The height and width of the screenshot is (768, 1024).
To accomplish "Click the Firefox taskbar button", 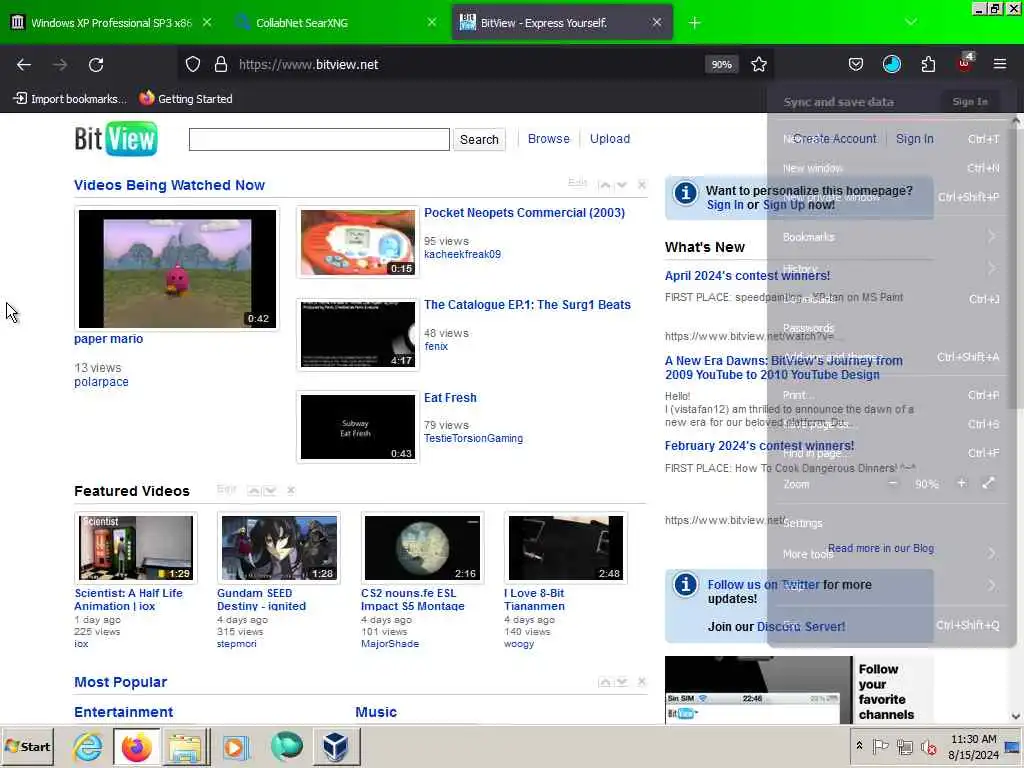I will pyautogui.click(x=136, y=746).
